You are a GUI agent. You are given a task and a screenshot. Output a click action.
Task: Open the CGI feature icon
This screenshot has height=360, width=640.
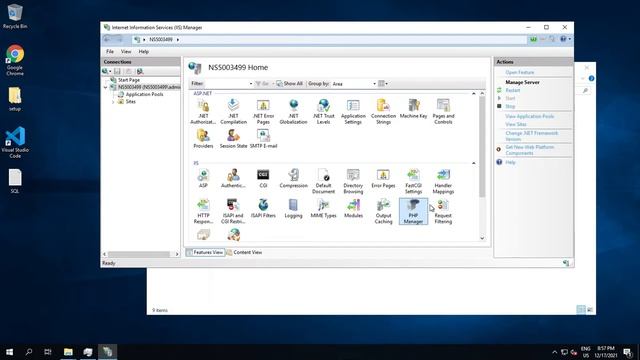[x=263, y=178]
